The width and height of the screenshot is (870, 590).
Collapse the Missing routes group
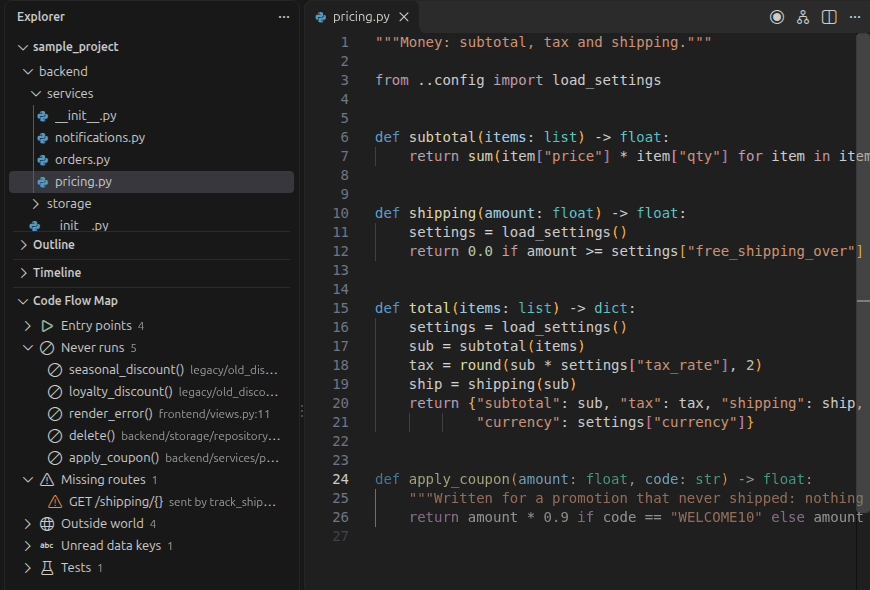point(28,480)
